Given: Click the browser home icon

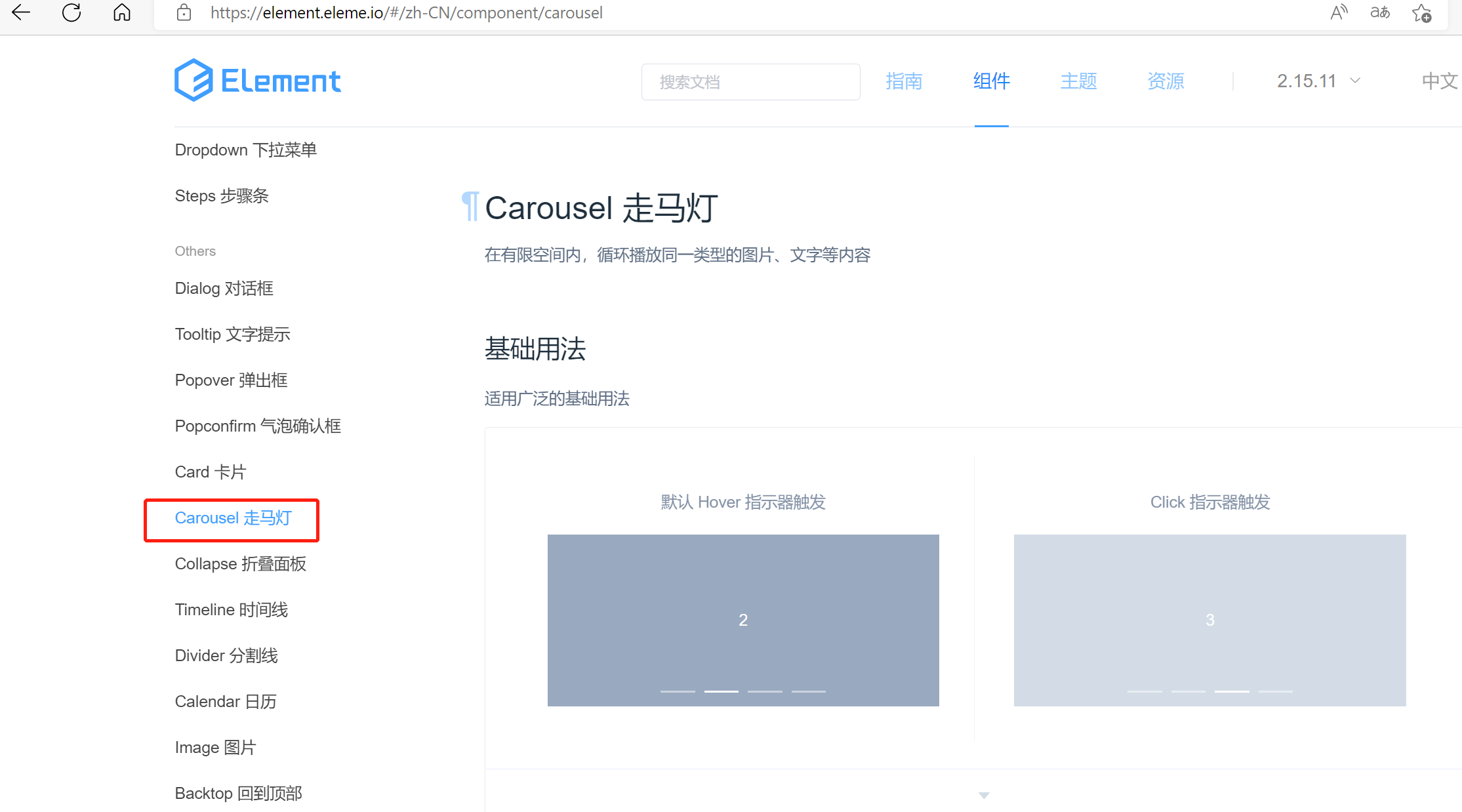Looking at the screenshot, I should (x=122, y=12).
